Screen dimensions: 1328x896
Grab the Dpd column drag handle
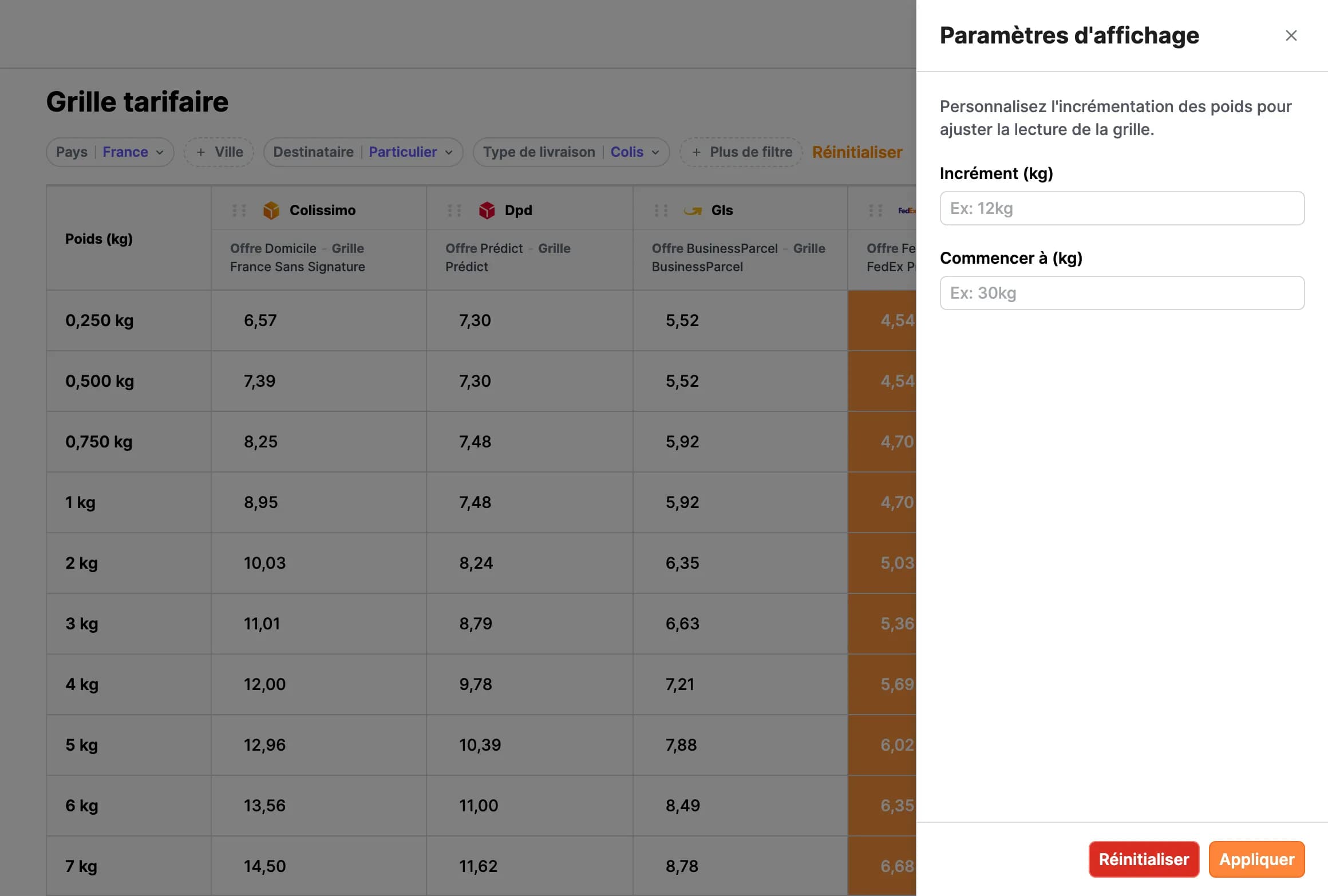(454, 211)
